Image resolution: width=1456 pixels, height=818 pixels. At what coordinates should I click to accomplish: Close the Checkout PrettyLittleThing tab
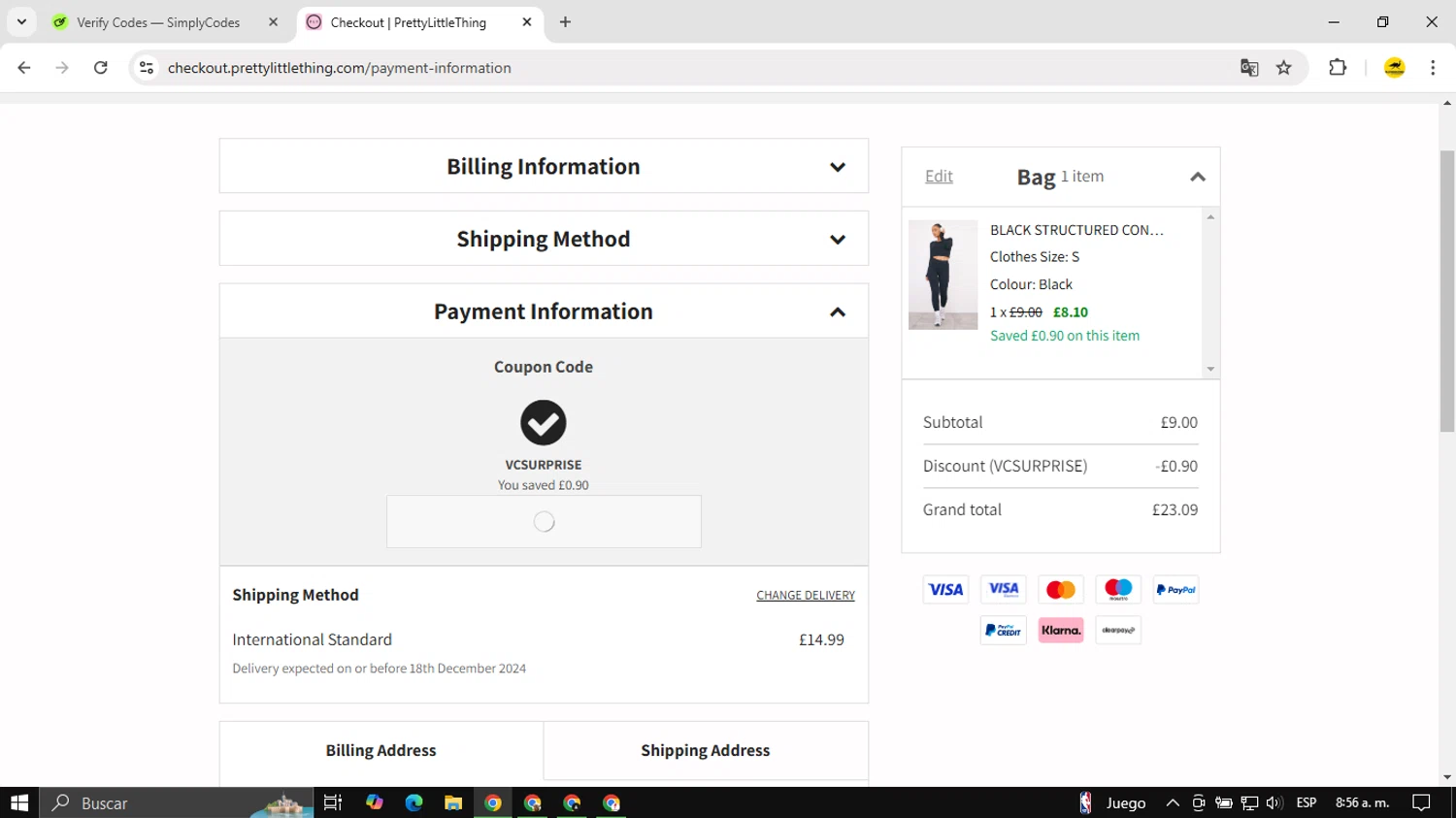[527, 21]
